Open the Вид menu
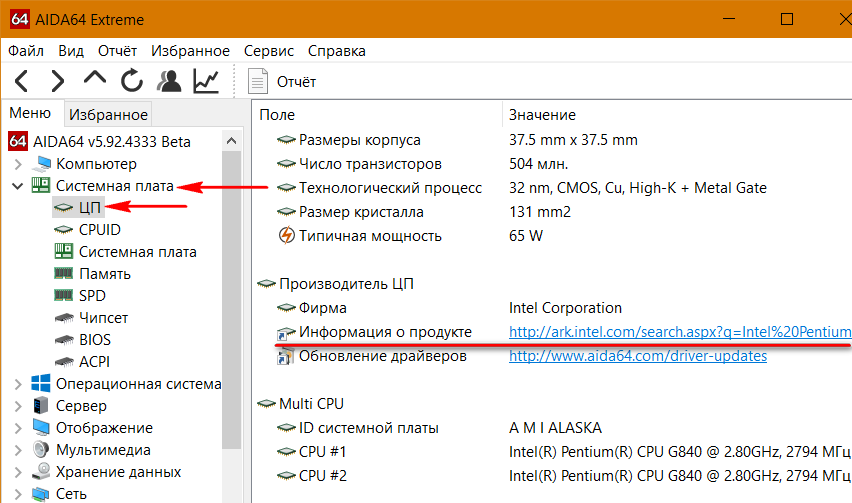 click(x=71, y=51)
